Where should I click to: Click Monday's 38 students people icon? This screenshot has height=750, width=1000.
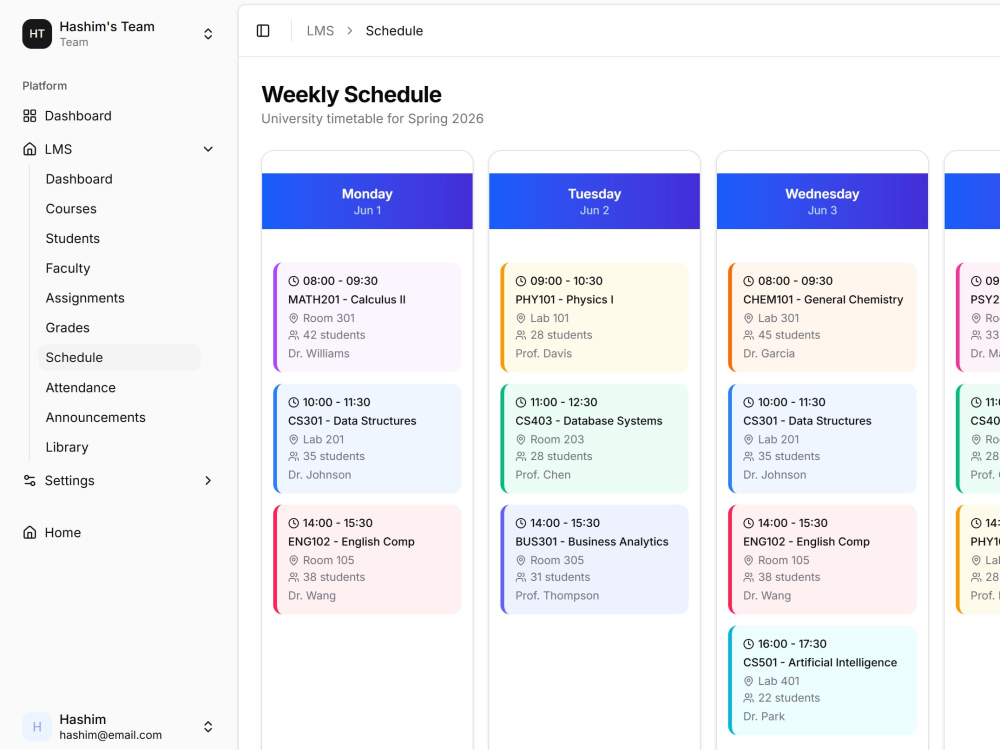coord(293,577)
